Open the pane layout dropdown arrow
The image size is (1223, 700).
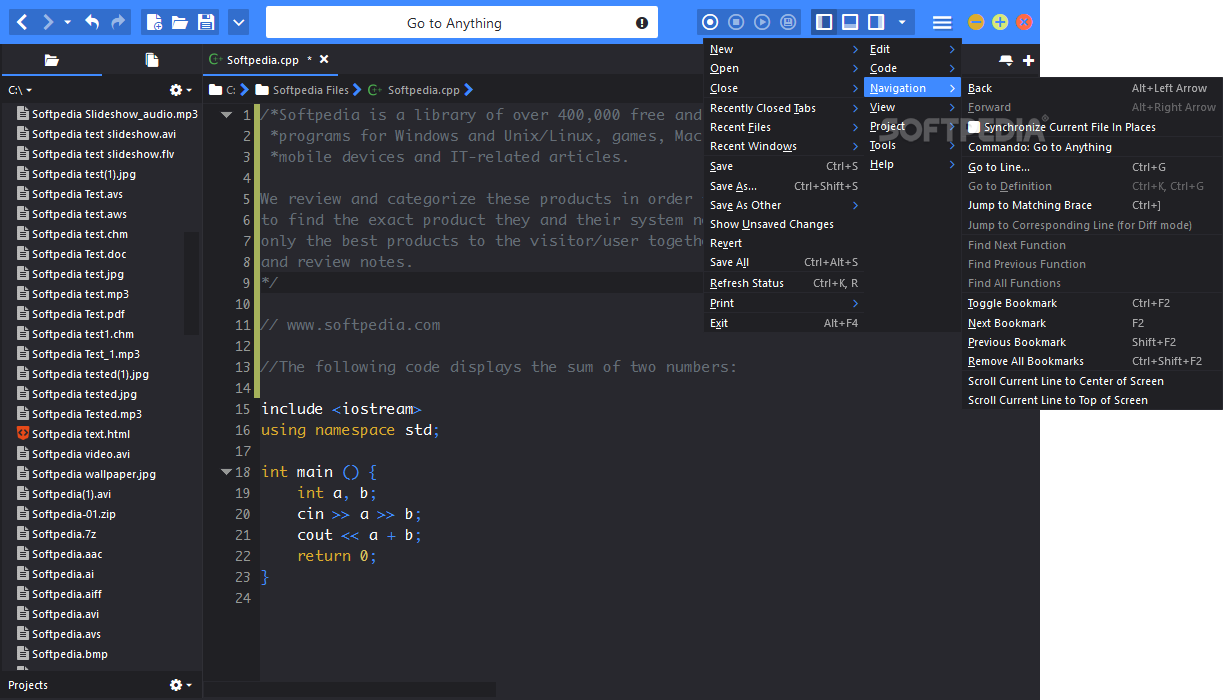point(902,22)
